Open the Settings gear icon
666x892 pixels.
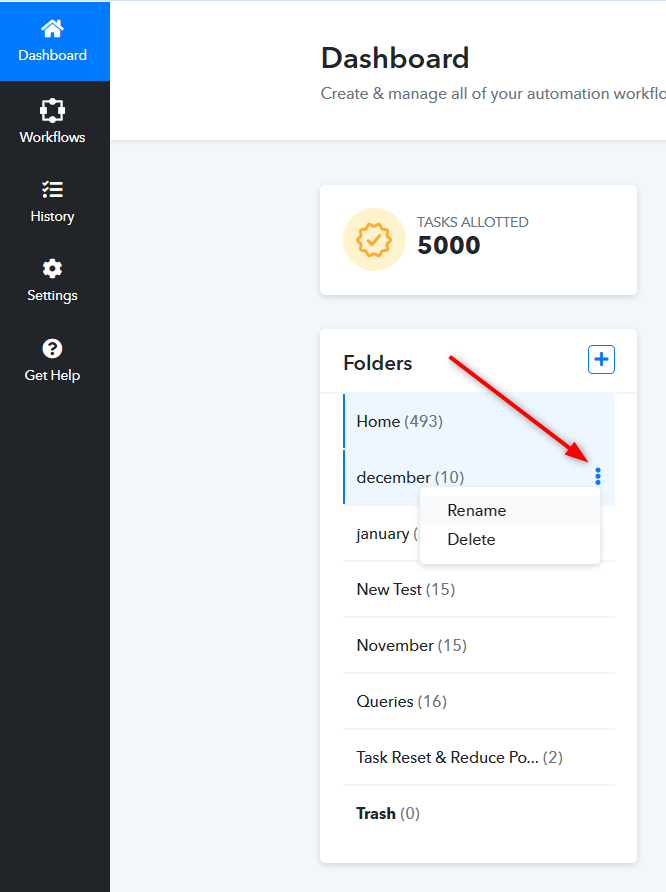[x=52, y=269]
